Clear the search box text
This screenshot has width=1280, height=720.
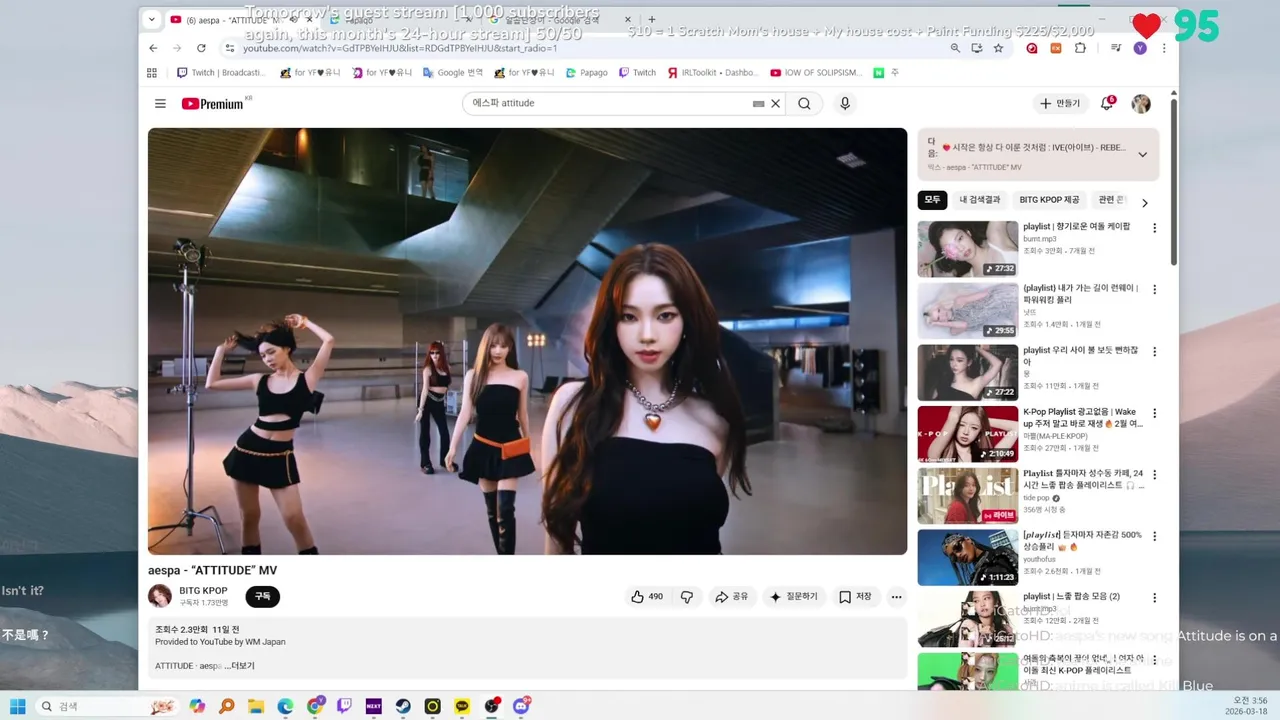pos(775,104)
